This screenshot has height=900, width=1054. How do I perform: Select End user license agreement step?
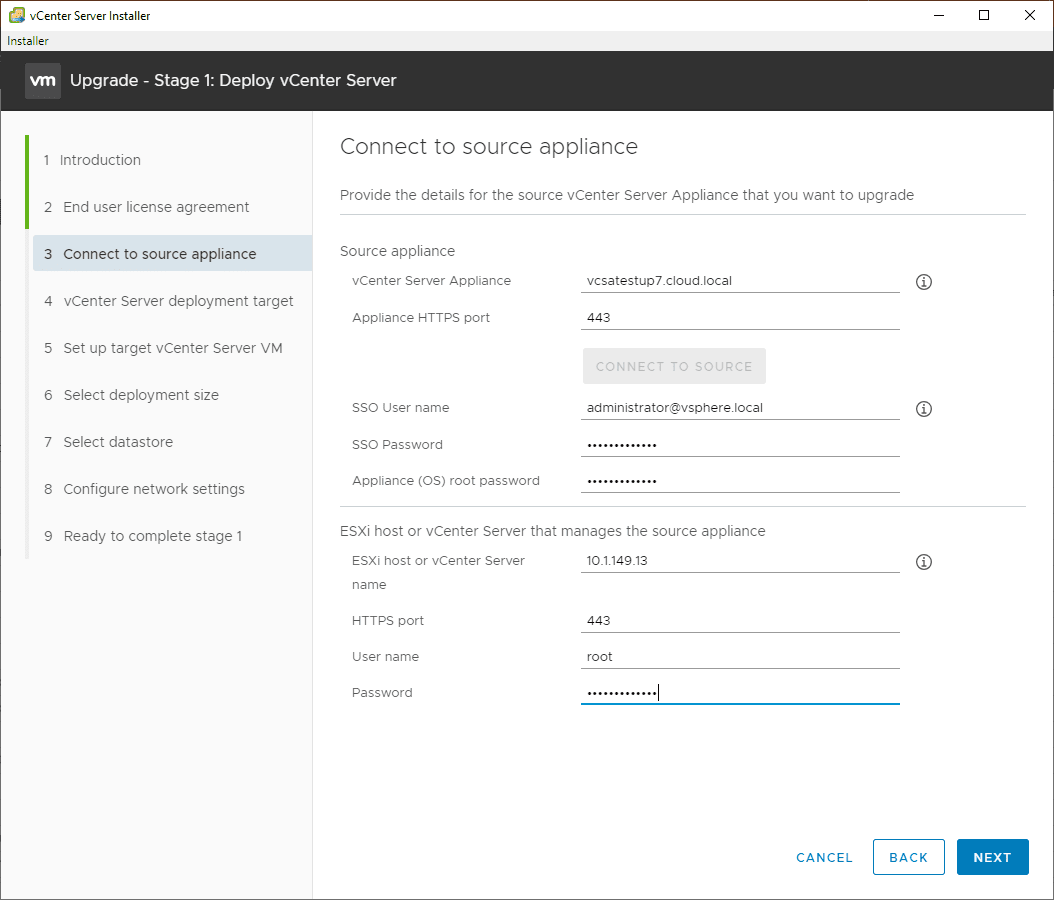click(156, 207)
